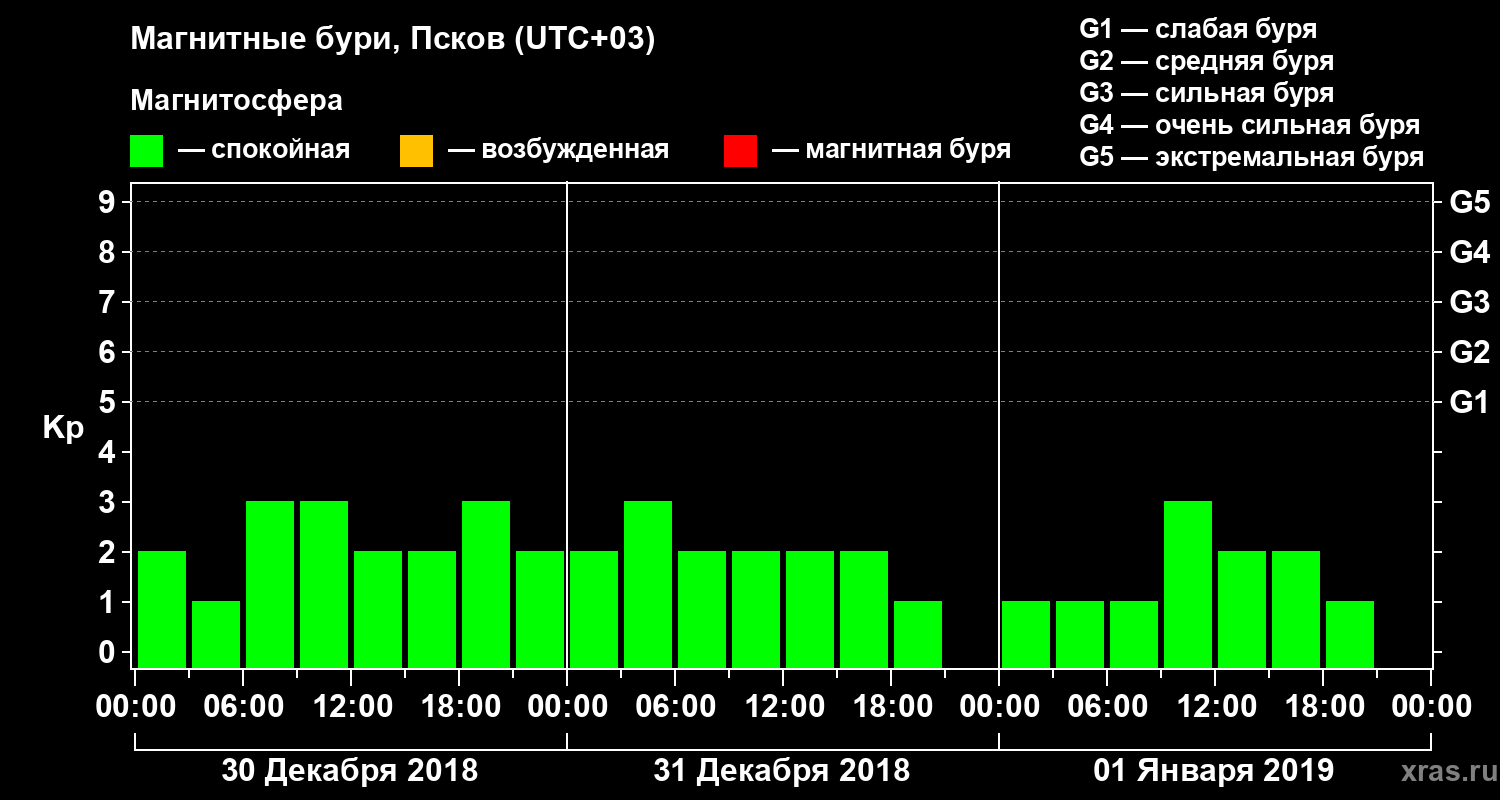The height and width of the screenshot is (800, 1500).
Task: Click the 'G5' label on the right axis
Action: pyautogui.click(x=1469, y=202)
